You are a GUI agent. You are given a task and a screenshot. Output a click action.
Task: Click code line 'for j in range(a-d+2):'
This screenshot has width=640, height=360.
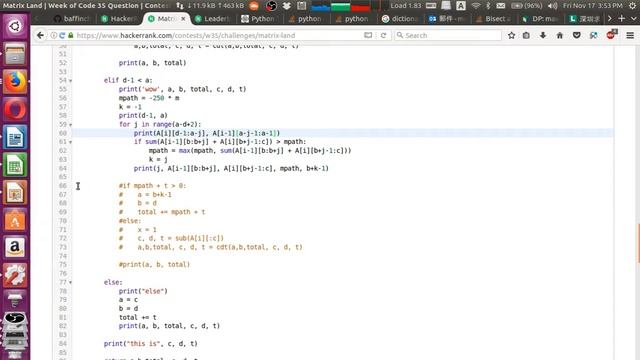(x=160, y=124)
